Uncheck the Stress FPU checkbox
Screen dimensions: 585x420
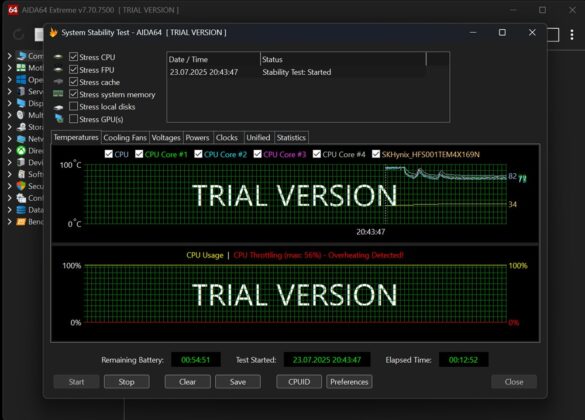(x=73, y=69)
